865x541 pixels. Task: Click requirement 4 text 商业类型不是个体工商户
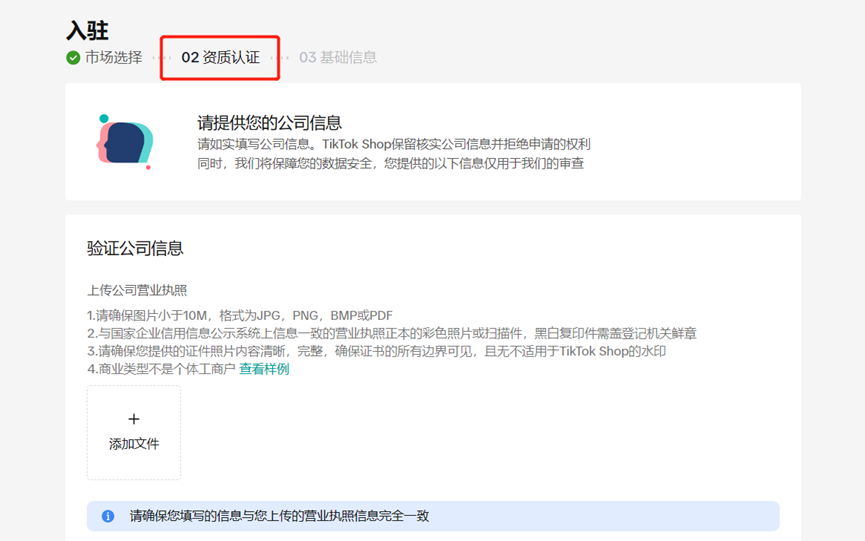[x=161, y=369]
